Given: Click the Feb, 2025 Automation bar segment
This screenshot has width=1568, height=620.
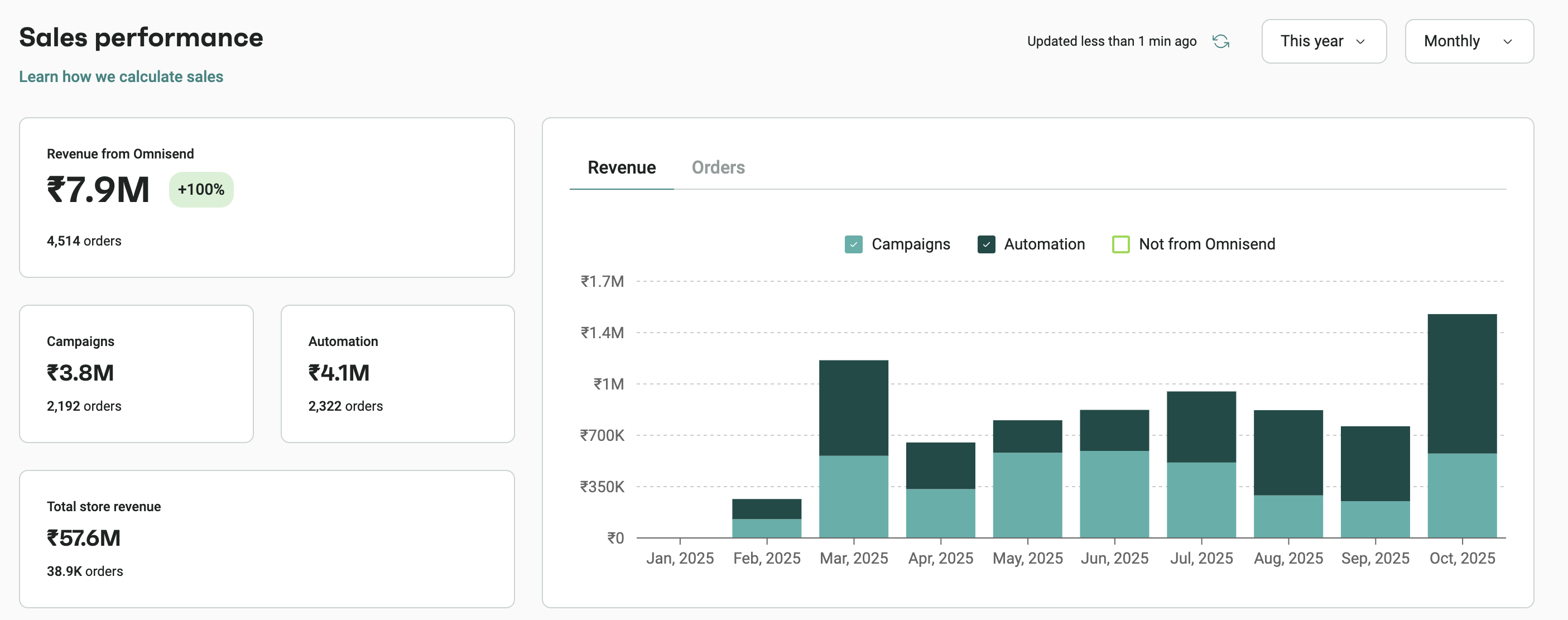Looking at the screenshot, I should click(x=766, y=508).
